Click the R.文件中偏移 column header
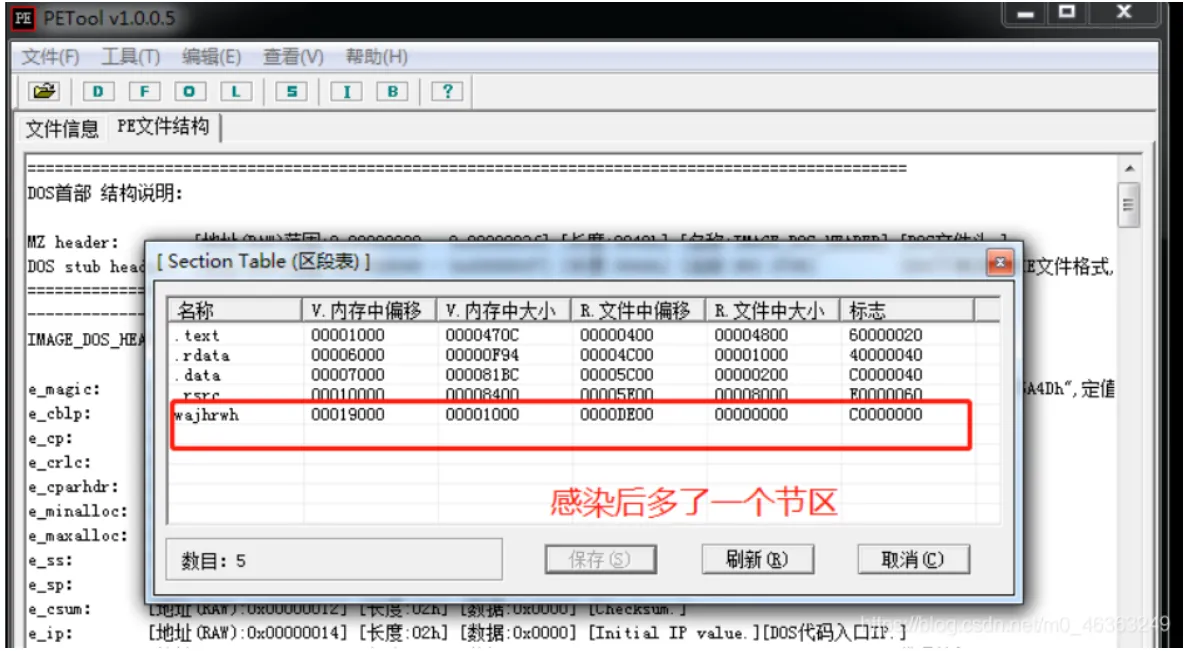The width and height of the screenshot is (1186, 651). pyautogui.click(x=639, y=310)
